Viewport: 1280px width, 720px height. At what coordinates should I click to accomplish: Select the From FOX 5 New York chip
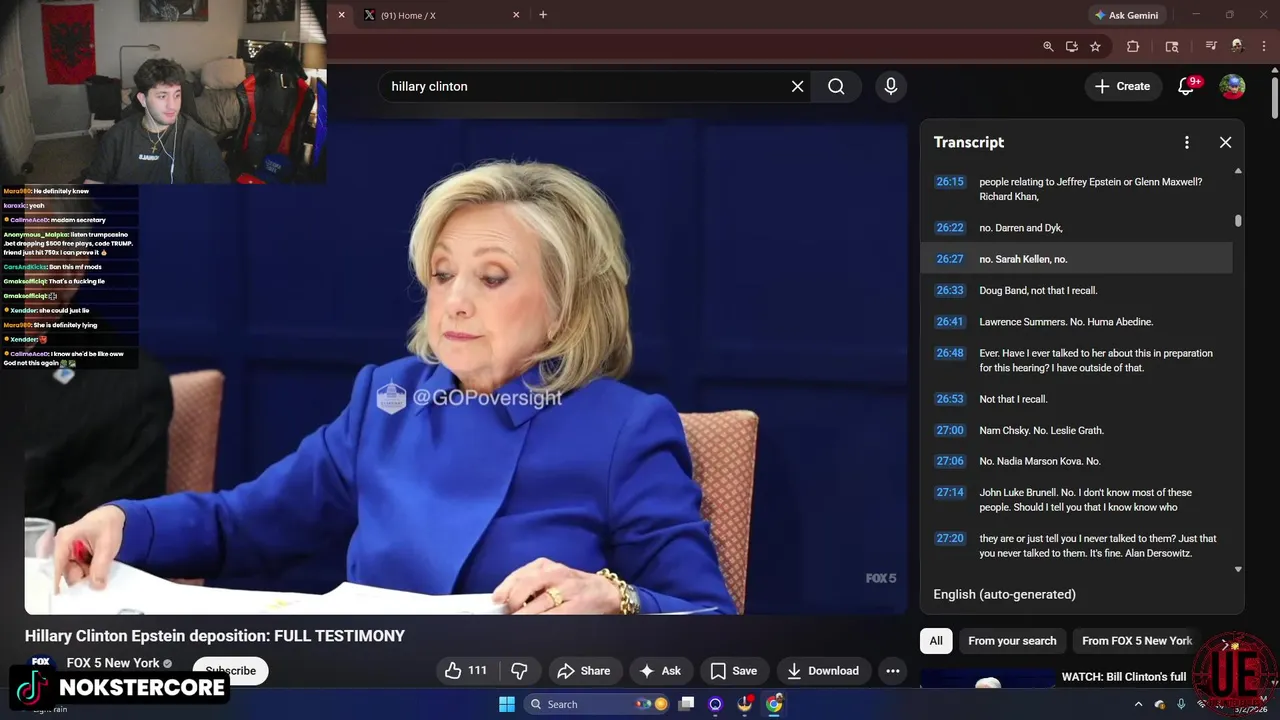pyautogui.click(x=1137, y=641)
